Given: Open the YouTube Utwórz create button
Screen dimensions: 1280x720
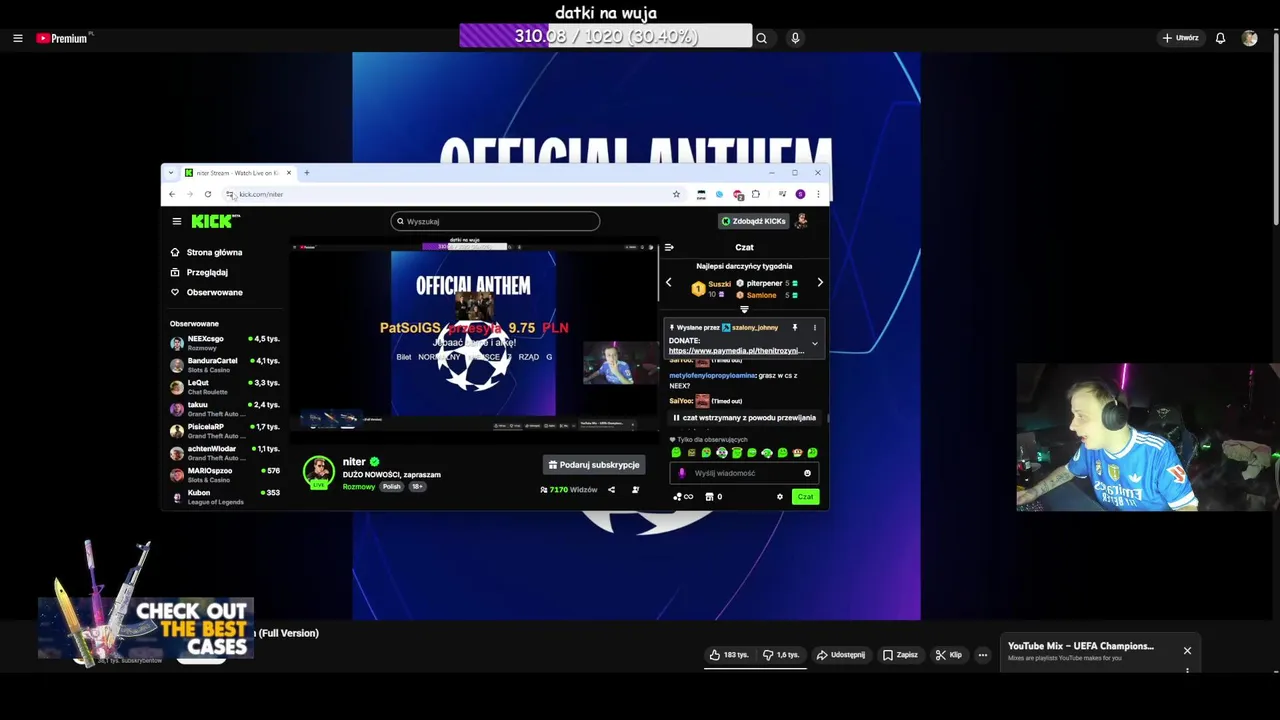Looking at the screenshot, I should point(1180,38).
